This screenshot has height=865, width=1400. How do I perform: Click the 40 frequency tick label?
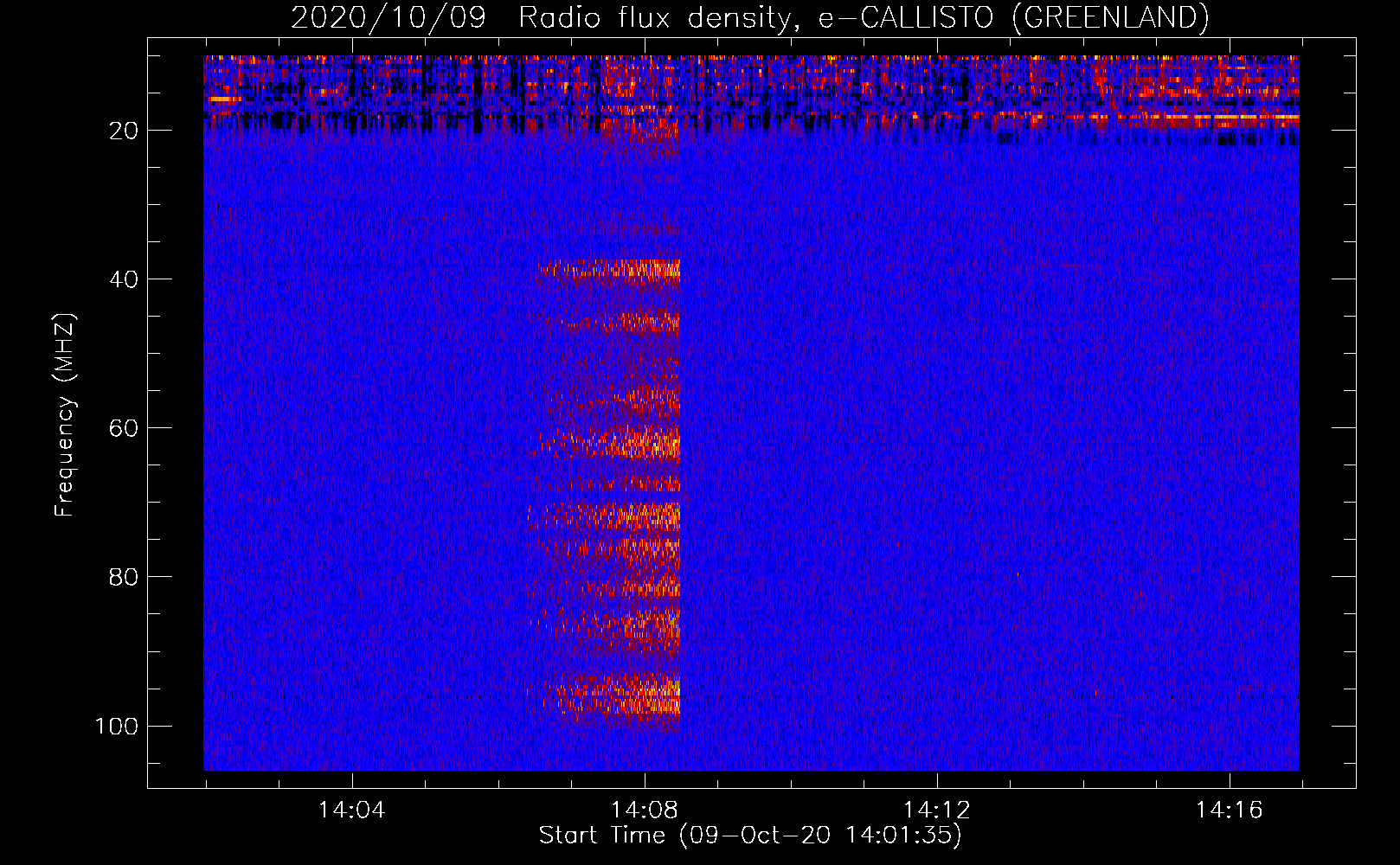[x=124, y=279]
